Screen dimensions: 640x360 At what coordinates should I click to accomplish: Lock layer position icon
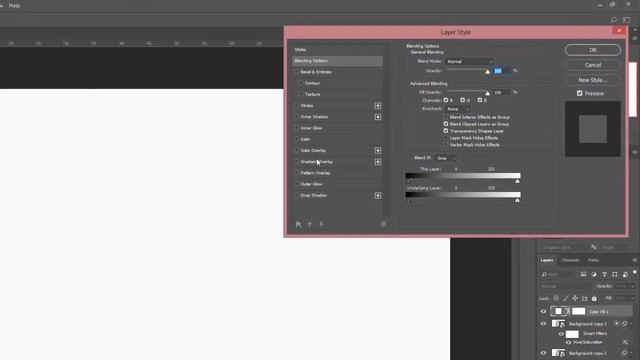[x=575, y=298]
